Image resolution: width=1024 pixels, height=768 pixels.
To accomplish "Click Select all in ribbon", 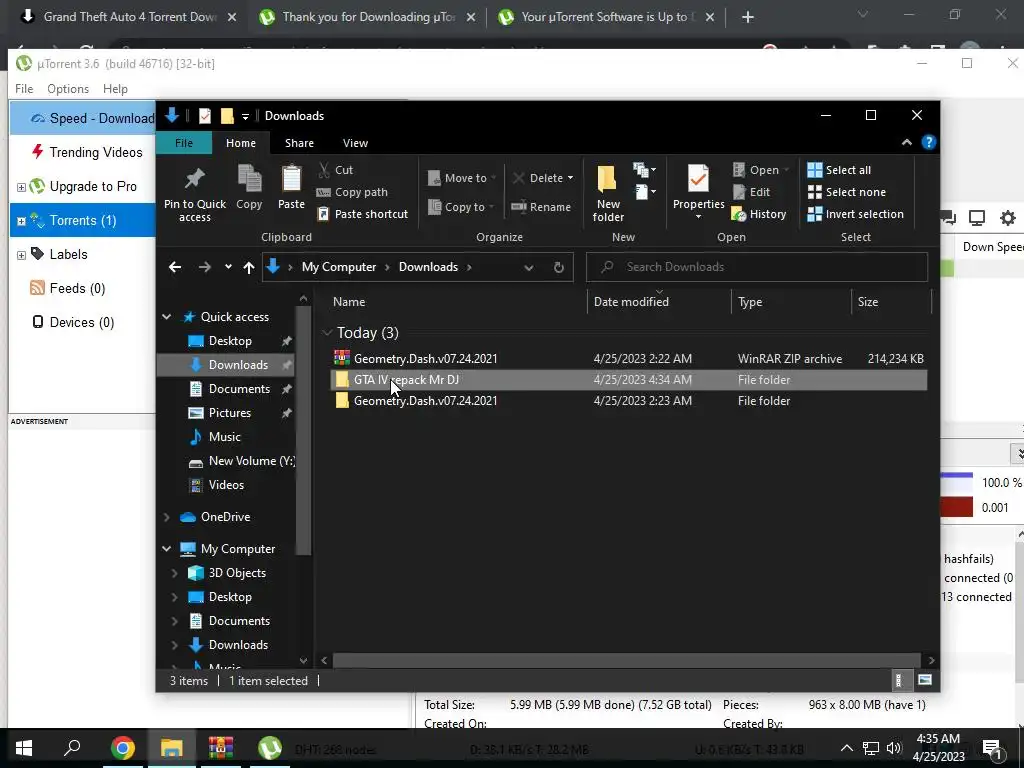I will [x=839, y=170].
